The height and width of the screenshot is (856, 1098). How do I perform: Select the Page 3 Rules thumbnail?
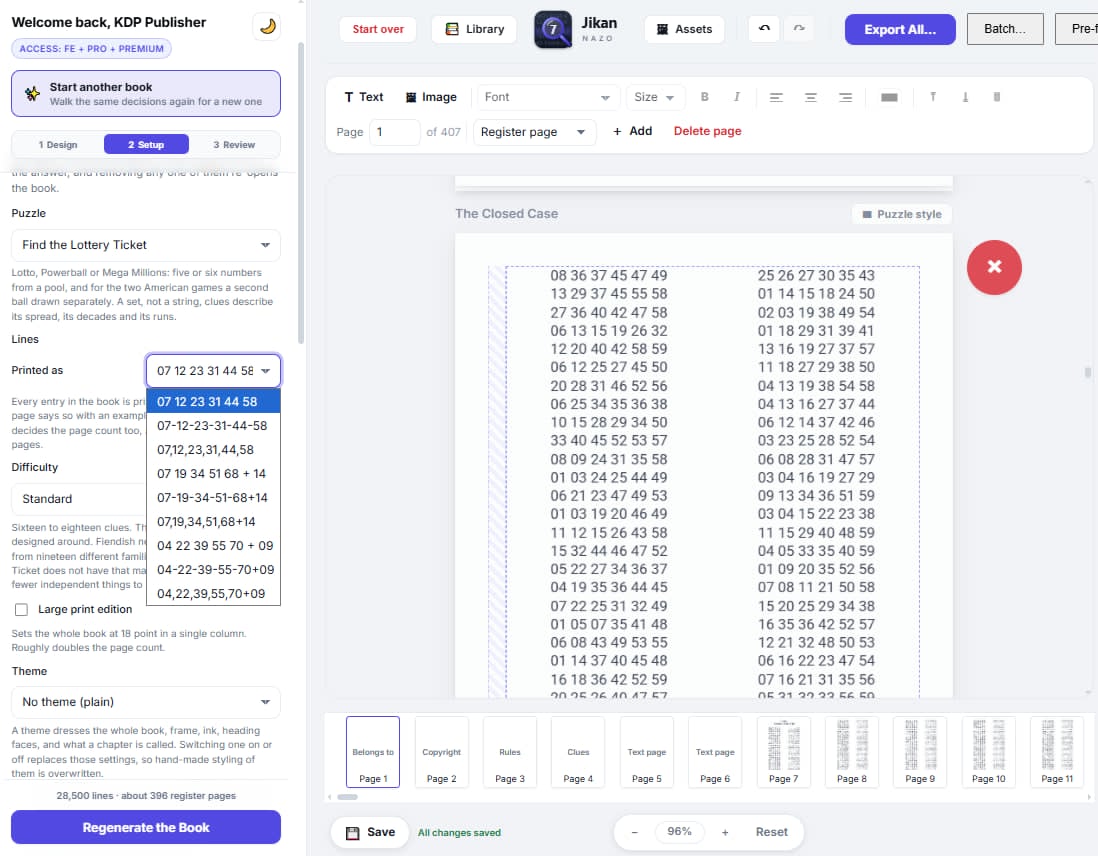coord(510,752)
